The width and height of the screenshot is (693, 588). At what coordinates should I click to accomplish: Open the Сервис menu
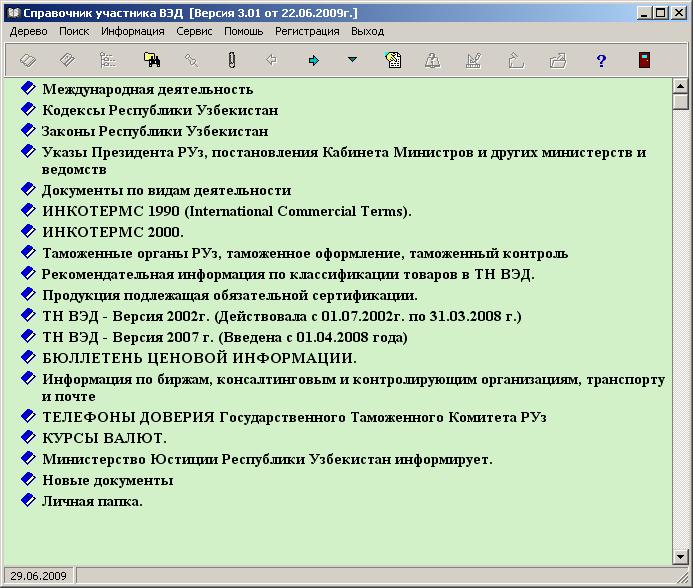[x=194, y=31]
